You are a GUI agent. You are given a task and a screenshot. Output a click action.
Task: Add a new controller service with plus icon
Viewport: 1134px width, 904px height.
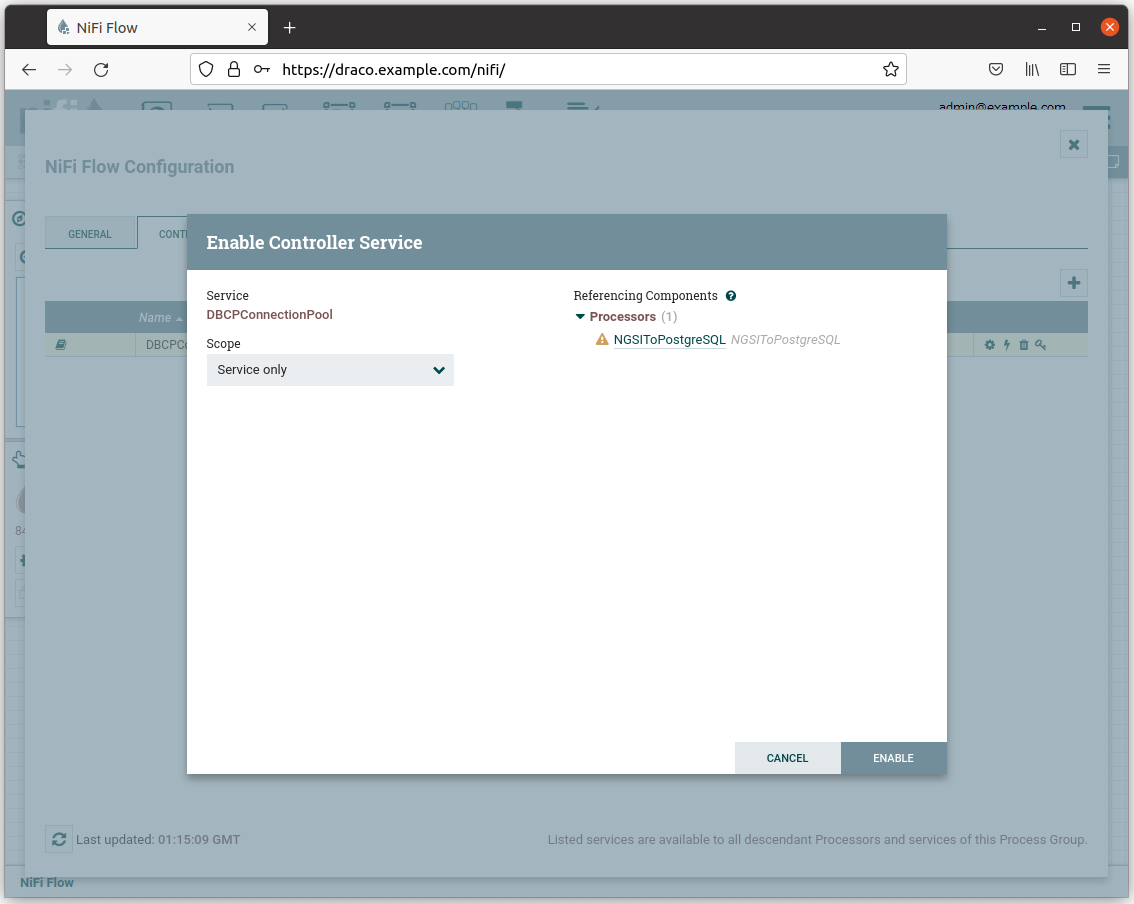(1074, 283)
